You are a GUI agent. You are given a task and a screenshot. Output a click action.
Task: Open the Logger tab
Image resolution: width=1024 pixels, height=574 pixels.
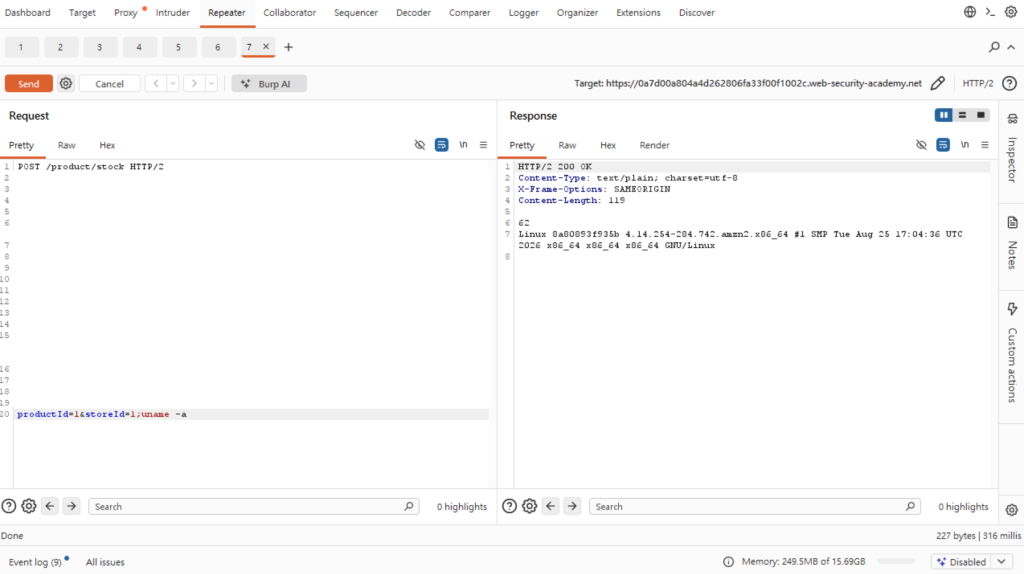pyautogui.click(x=524, y=12)
